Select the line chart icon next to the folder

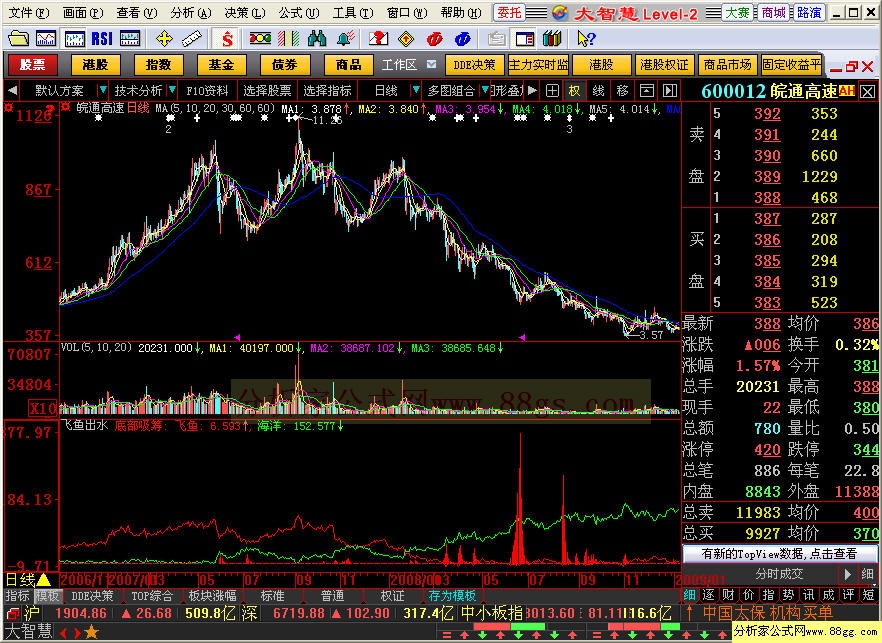[x=46, y=39]
